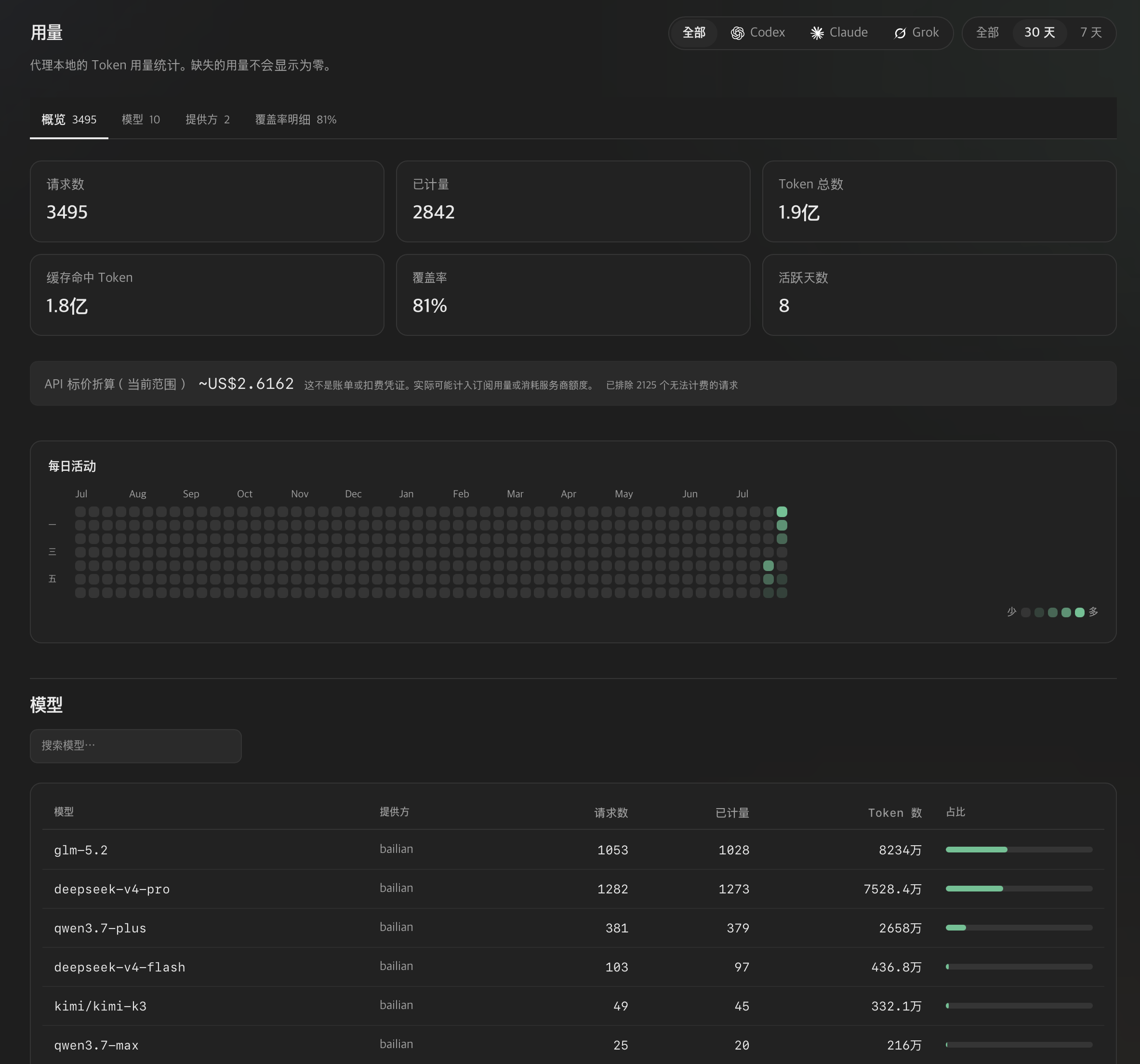Sort by Token 数 column header
Image resolution: width=1140 pixels, height=1064 pixels.
pyautogui.click(x=895, y=812)
